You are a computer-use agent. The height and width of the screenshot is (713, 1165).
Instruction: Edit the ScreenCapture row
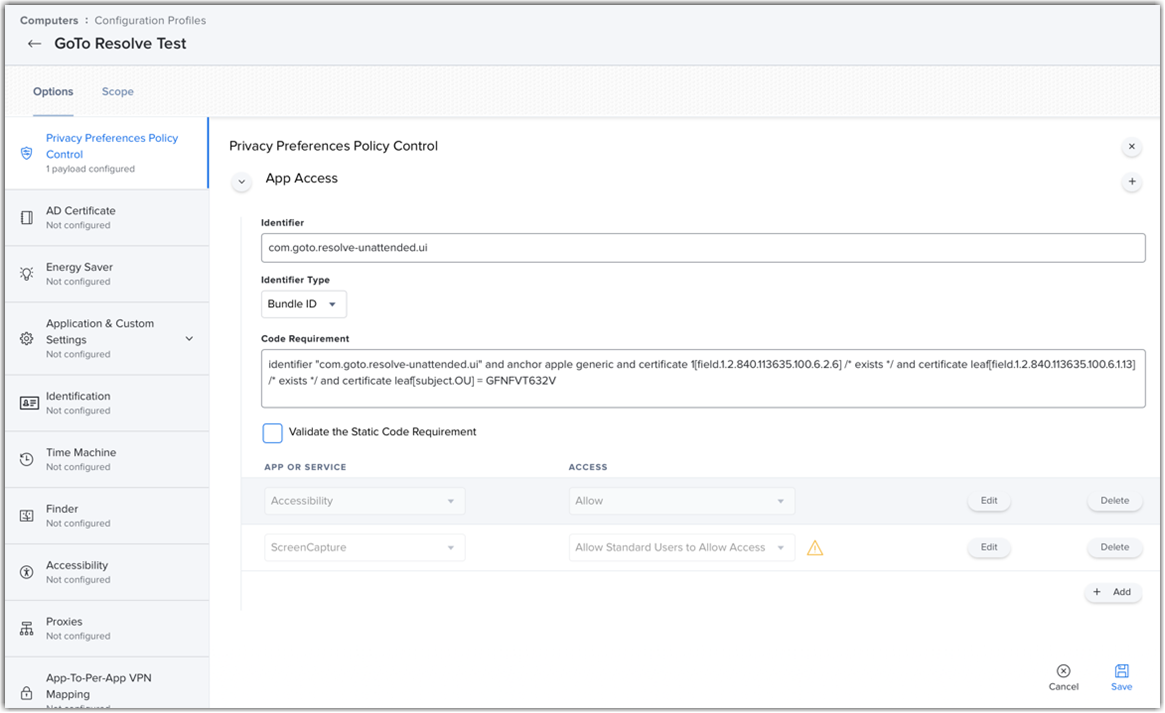coord(989,547)
